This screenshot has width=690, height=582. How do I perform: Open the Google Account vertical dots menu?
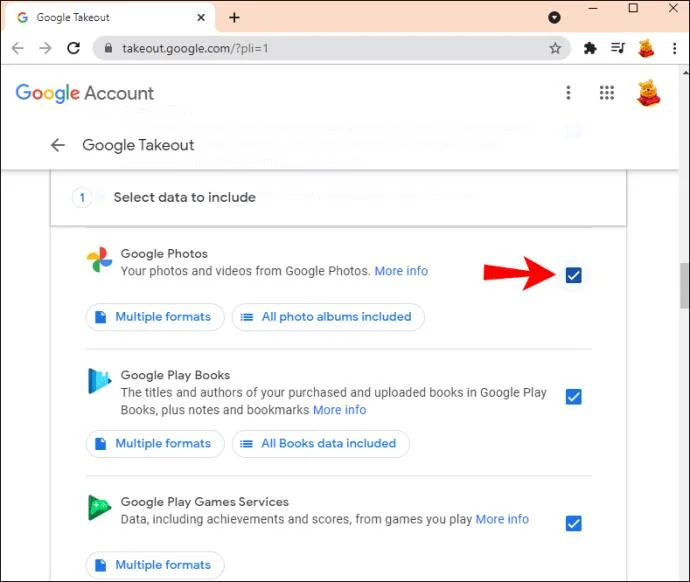coord(568,93)
